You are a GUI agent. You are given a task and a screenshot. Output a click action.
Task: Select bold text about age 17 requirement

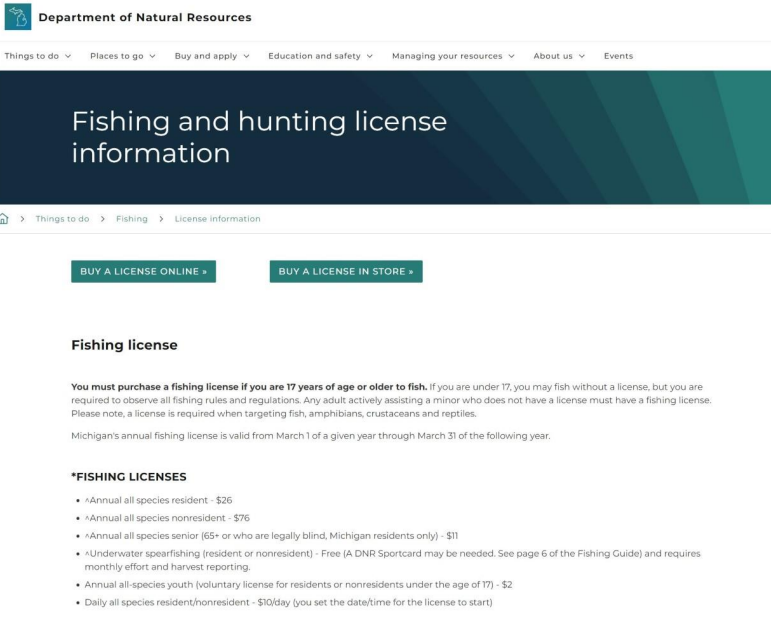(249, 387)
